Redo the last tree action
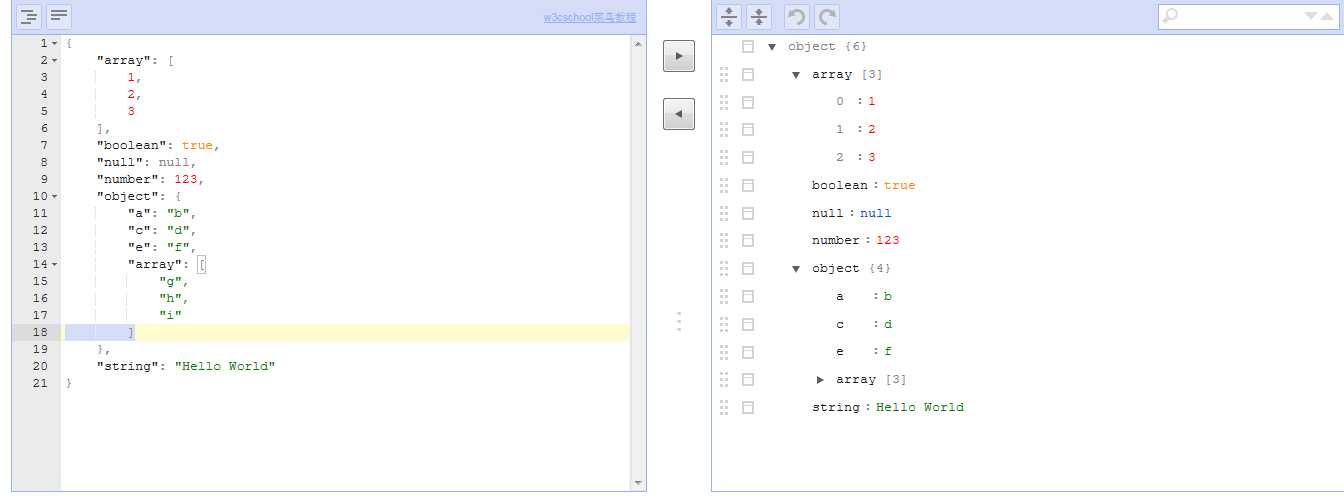 coord(827,17)
